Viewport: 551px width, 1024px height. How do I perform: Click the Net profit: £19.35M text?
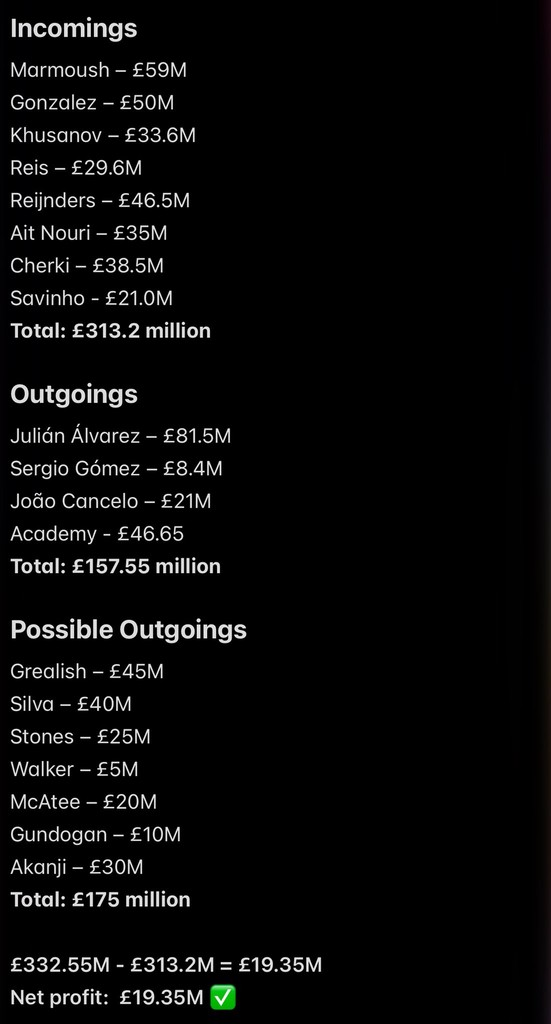pyautogui.click(x=107, y=998)
